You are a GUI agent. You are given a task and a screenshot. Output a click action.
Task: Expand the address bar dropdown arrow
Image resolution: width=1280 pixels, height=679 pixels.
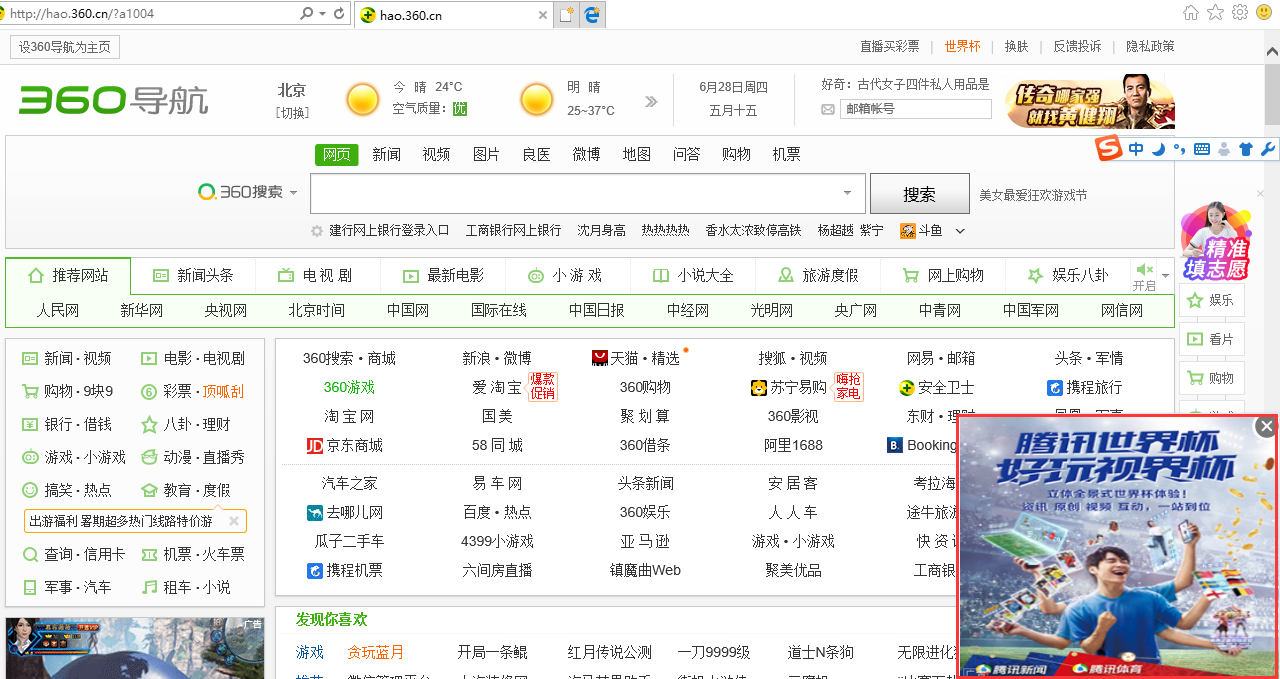pos(322,14)
